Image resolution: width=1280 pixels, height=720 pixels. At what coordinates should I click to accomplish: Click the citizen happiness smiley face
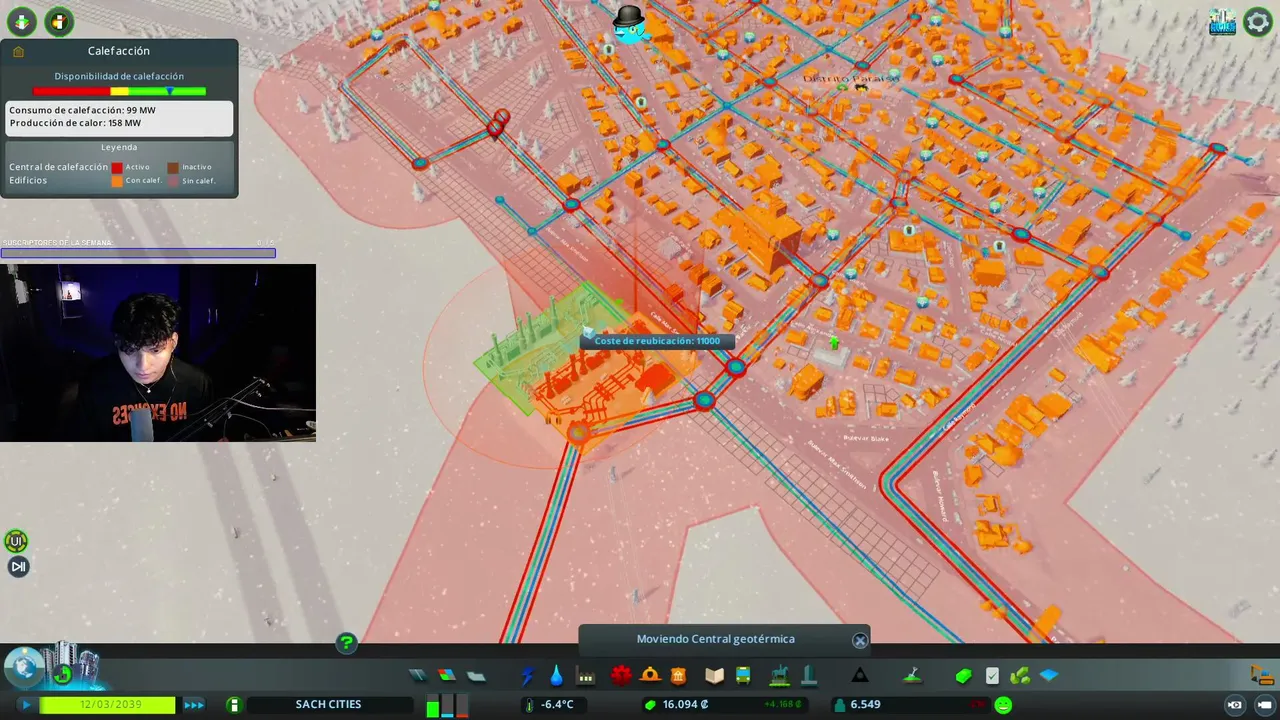coord(1003,705)
